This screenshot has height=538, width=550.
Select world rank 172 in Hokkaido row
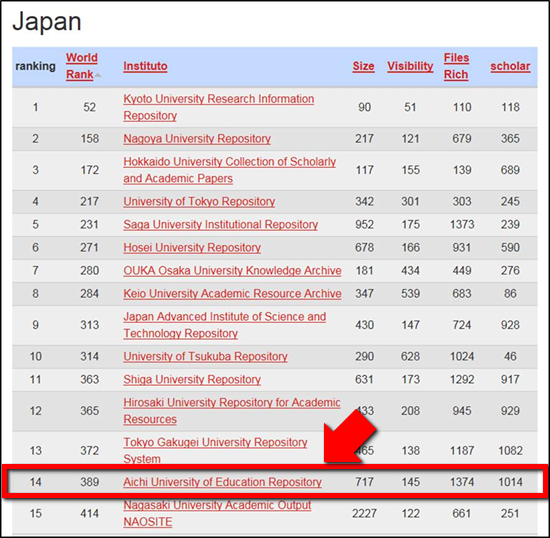click(x=89, y=170)
